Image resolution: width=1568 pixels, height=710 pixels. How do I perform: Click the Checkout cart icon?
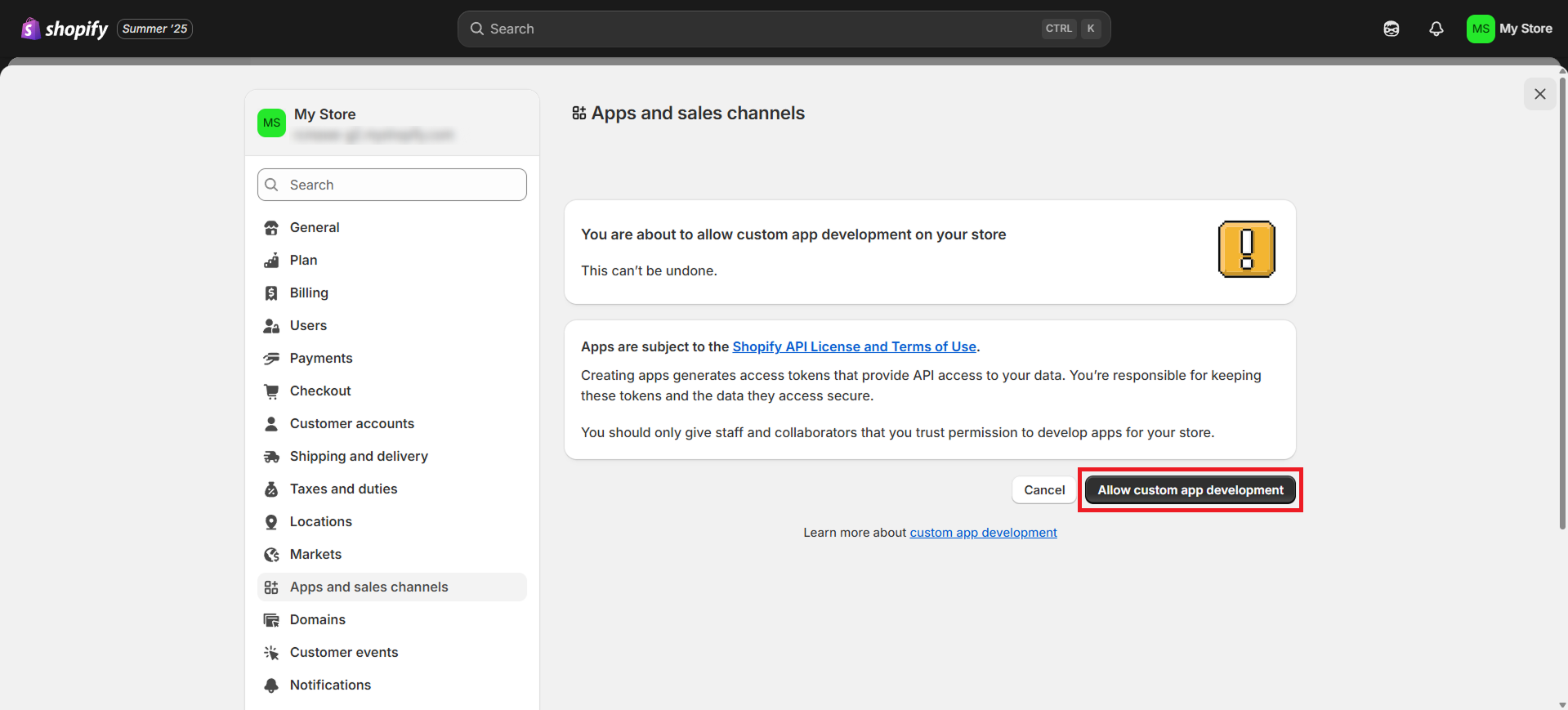(x=271, y=391)
